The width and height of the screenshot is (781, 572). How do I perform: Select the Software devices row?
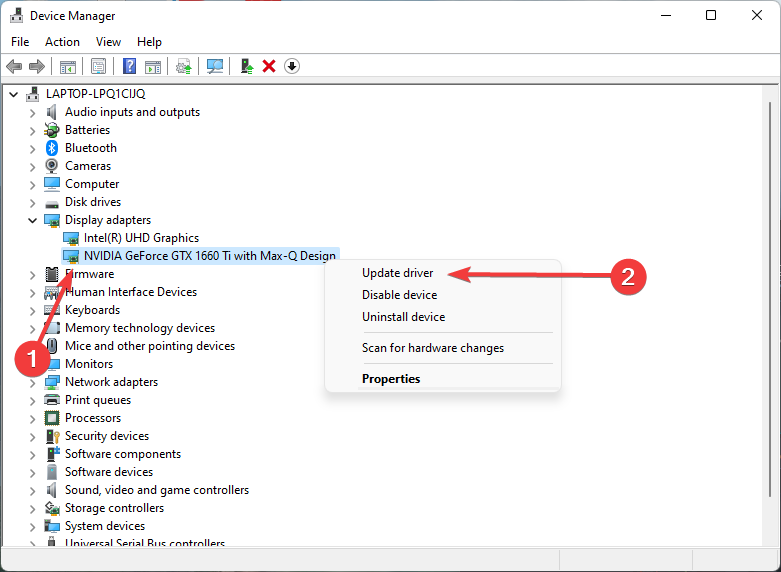pyautogui.click(x=109, y=472)
